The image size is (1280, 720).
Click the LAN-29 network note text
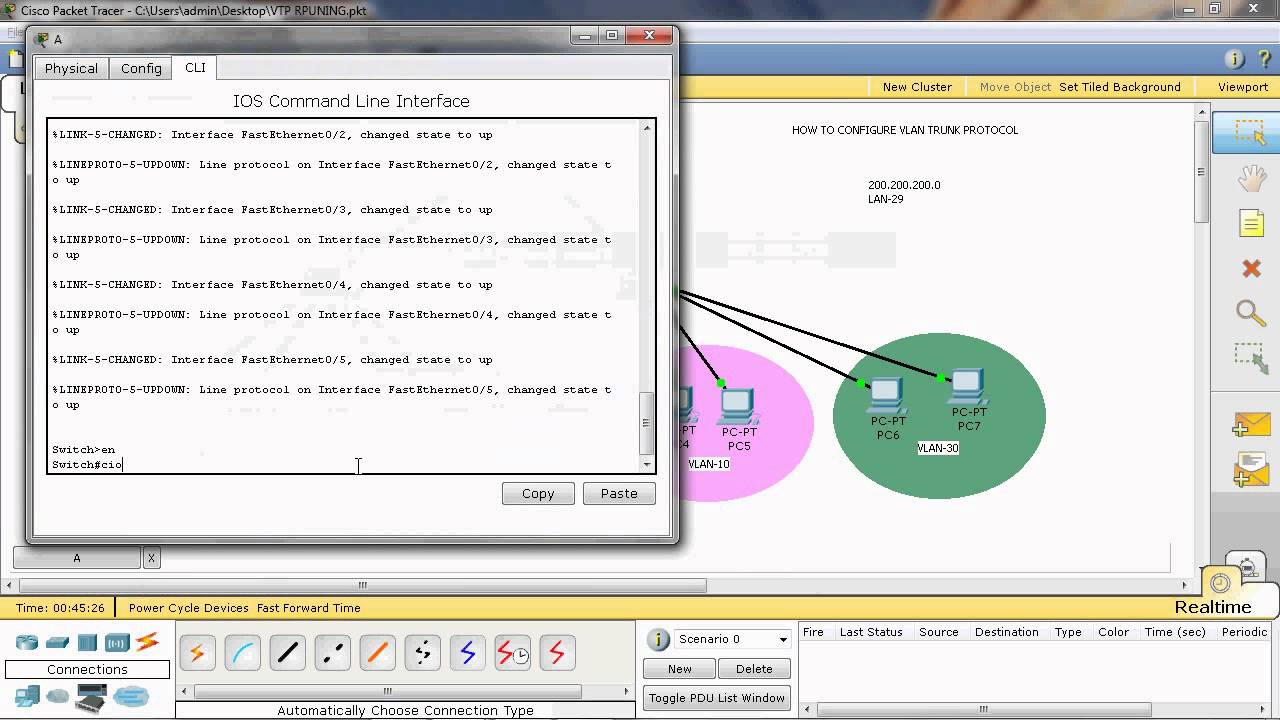point(886,199)
